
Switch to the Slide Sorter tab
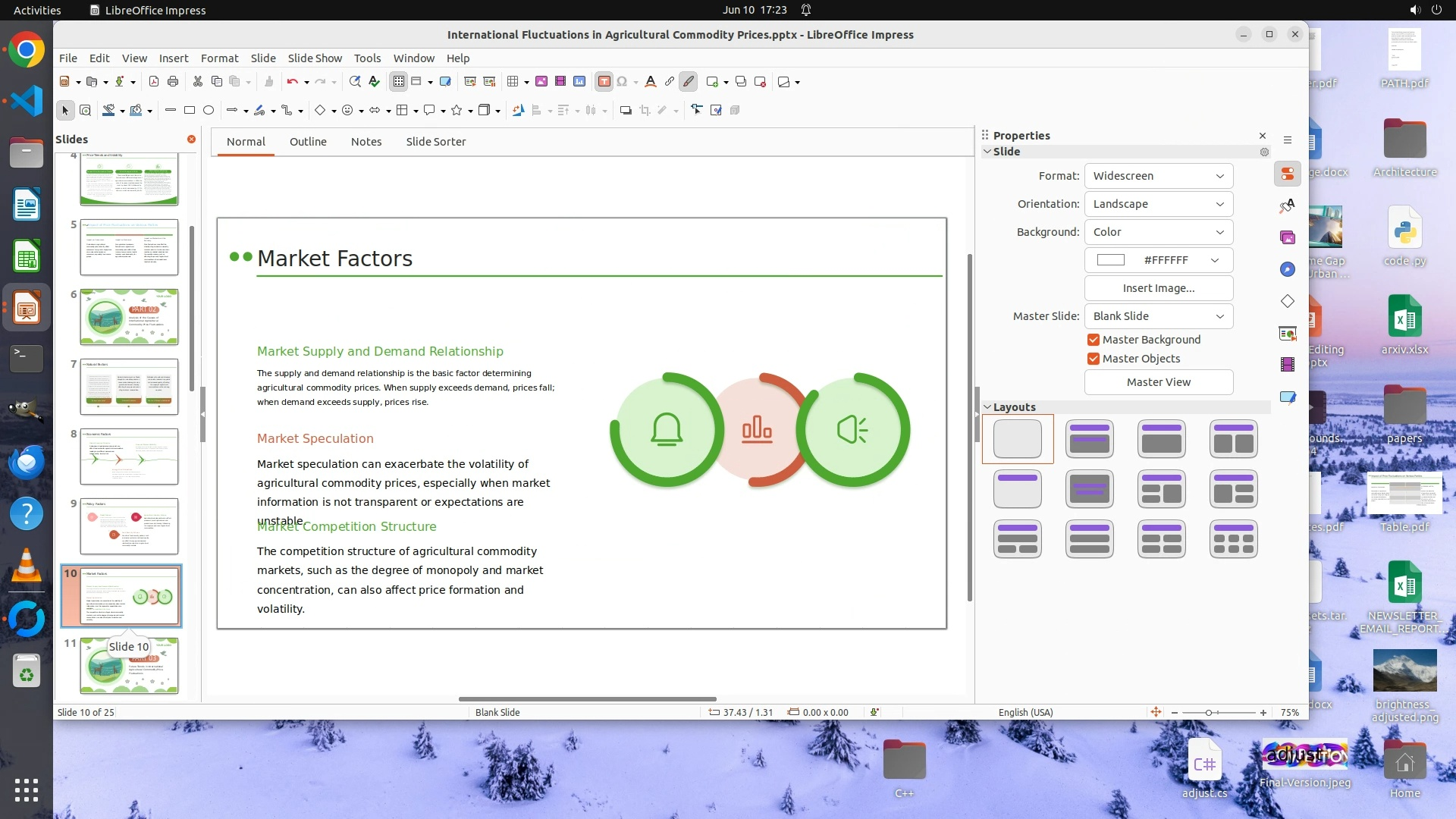tap(435, 142)
